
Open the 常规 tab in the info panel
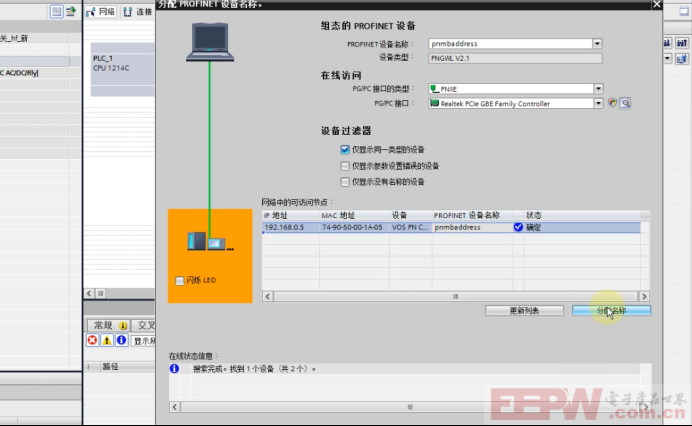tap(108, 325)
